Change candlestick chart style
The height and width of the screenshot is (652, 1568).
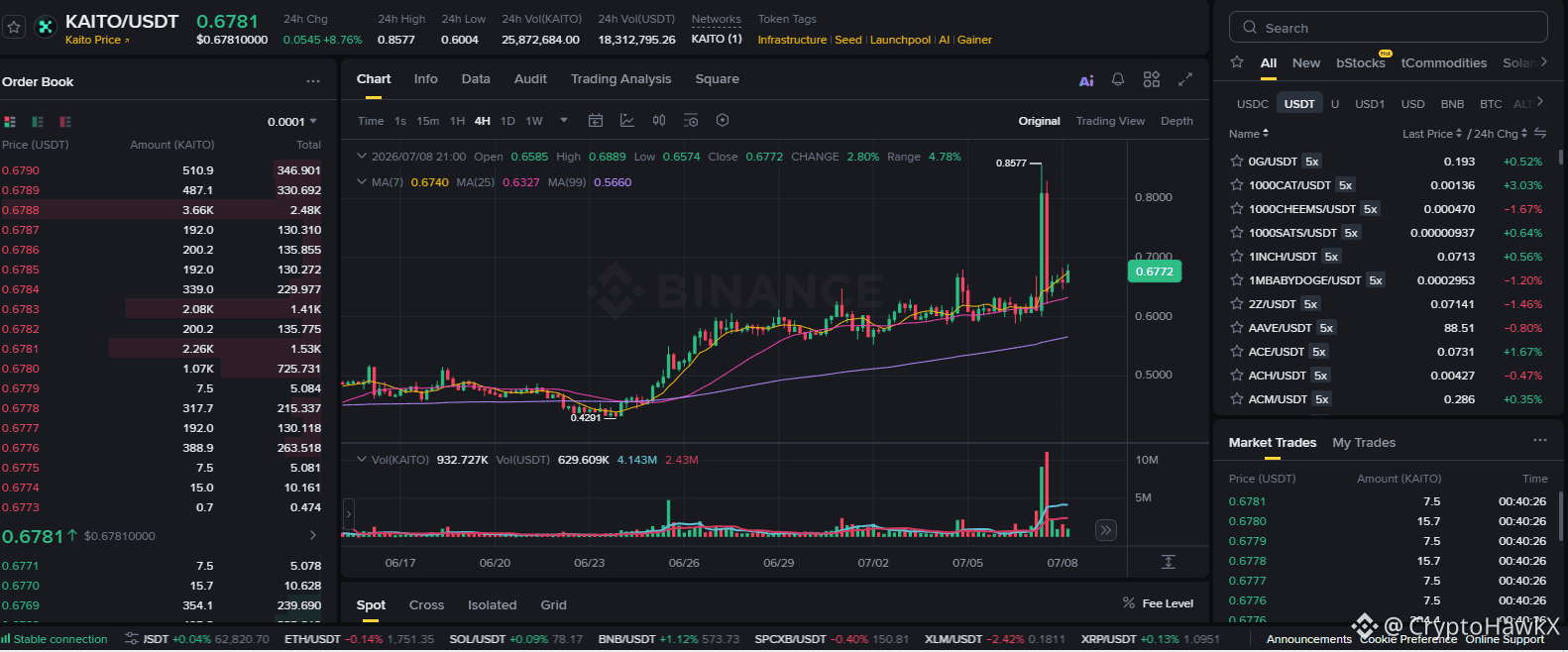point(659,121)
